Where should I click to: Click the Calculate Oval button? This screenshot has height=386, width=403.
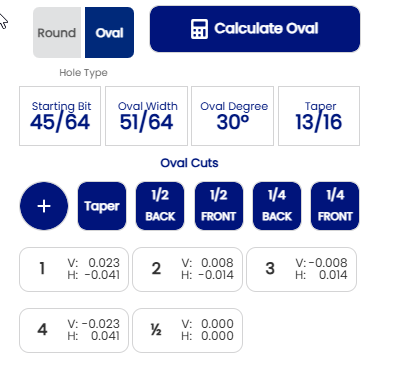point(255,29)
